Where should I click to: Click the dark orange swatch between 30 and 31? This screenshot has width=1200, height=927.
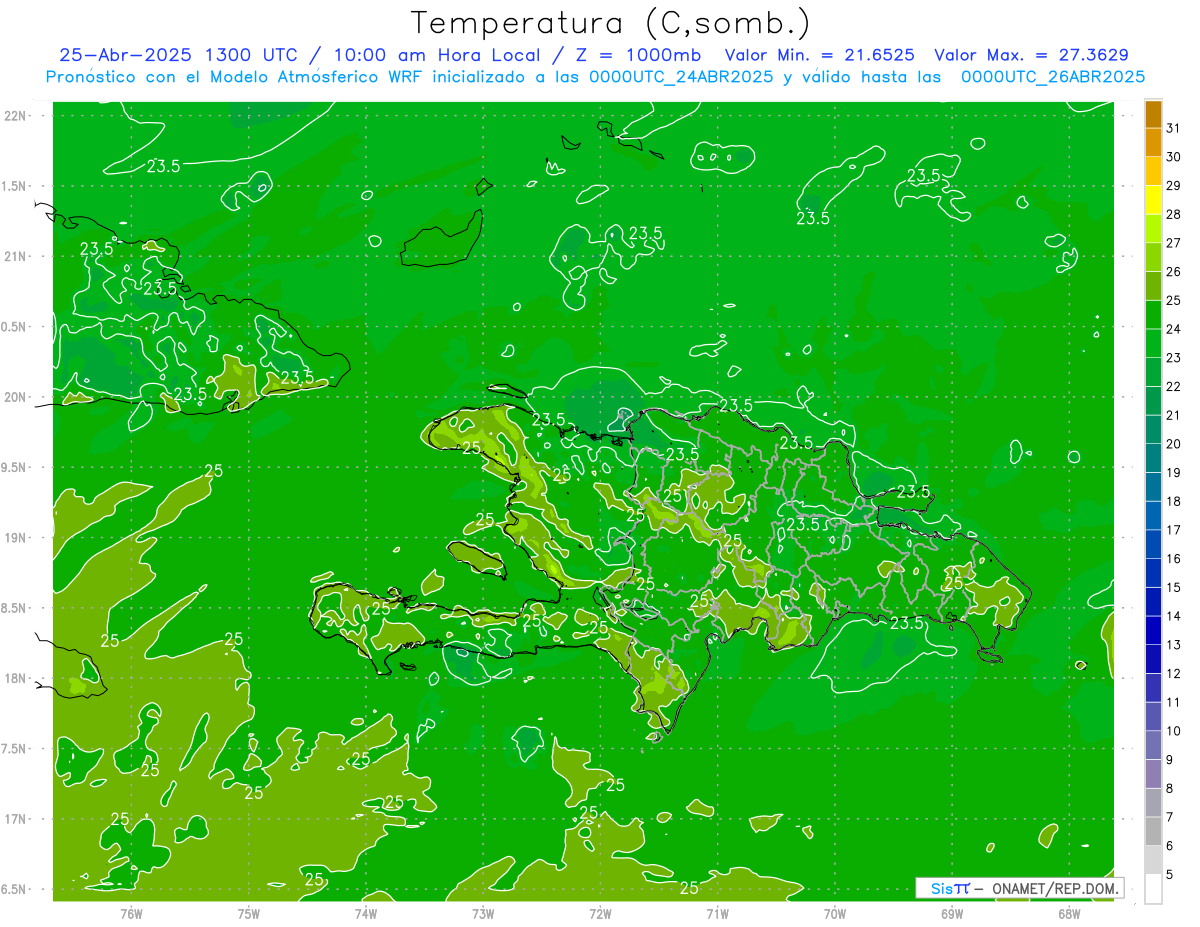coord(1153,143)
